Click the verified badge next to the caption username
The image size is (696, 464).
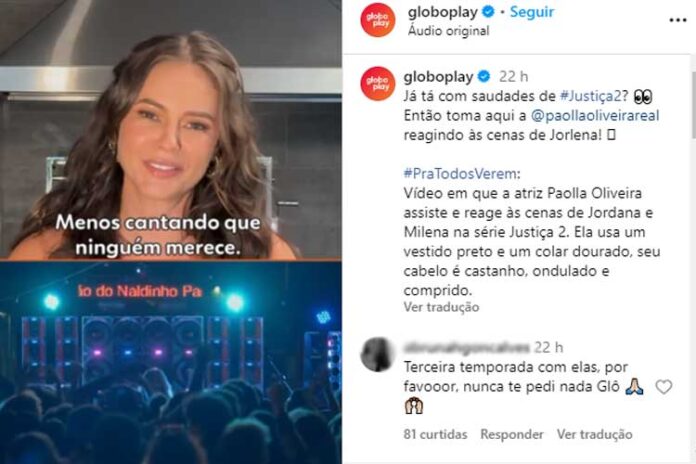click(x=484, y=77)
